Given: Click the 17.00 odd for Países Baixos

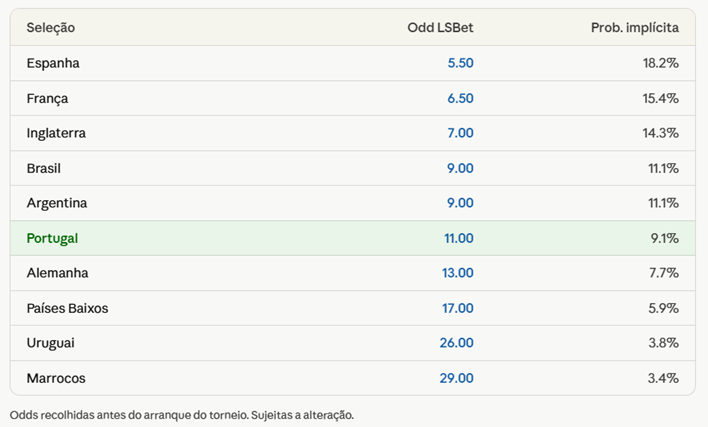Looking at the screenshot, I should click(x=458, y=308).
